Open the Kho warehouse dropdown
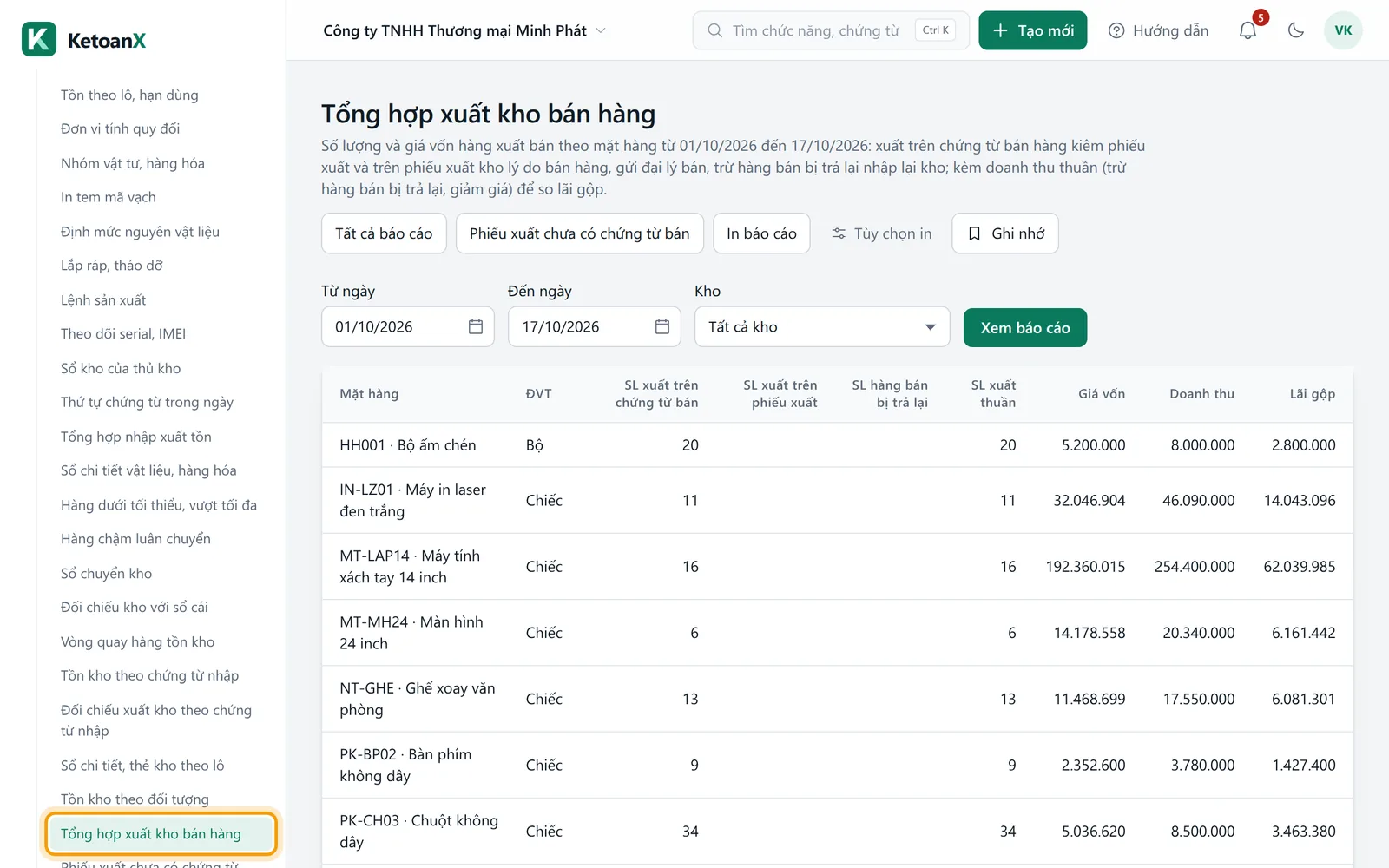The width and height of the screenshot is (1389, 868). (x=822, y=327)
